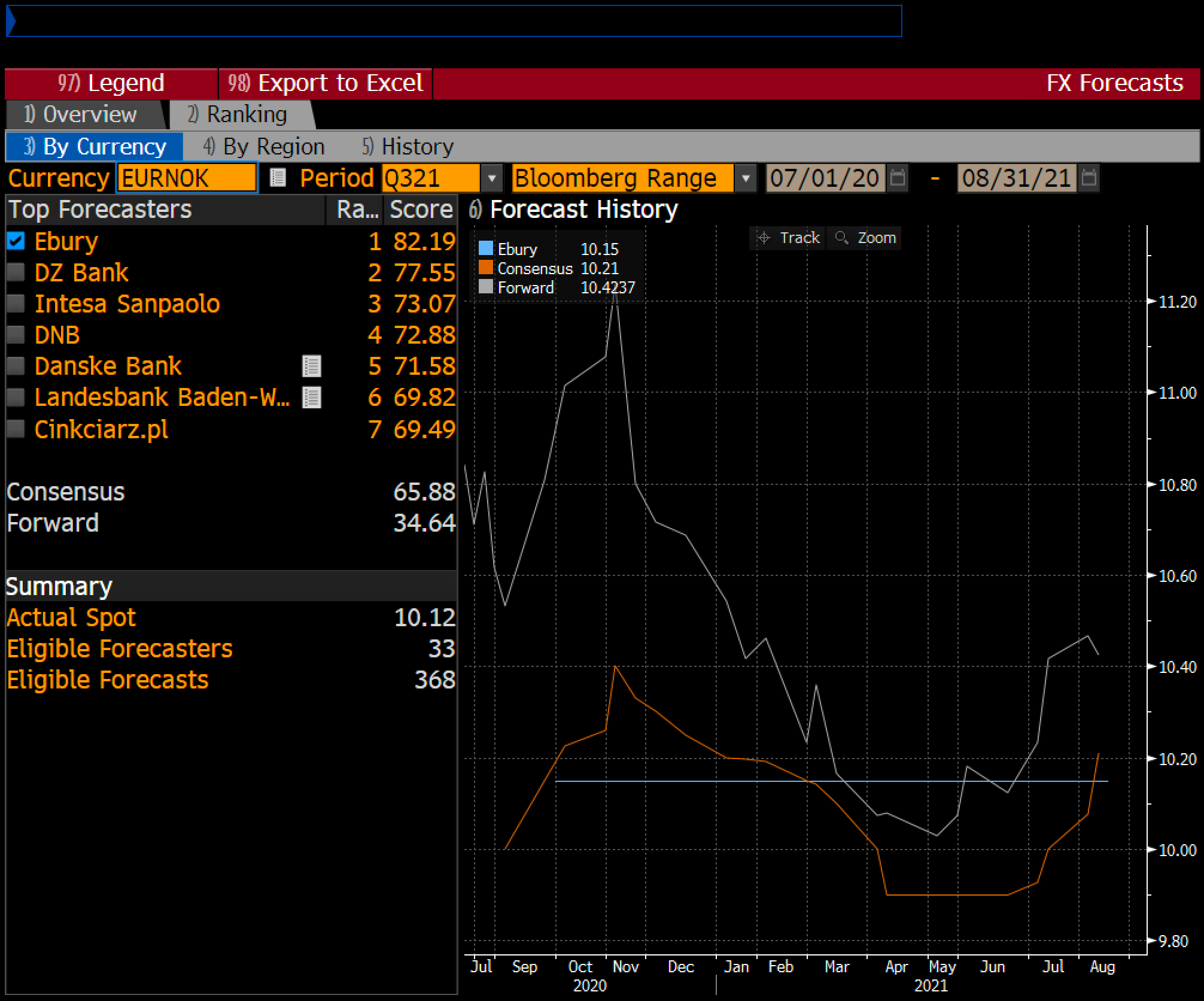
Task: Check the DZ Bank forecaster checkbox
Action: [16, 272]
